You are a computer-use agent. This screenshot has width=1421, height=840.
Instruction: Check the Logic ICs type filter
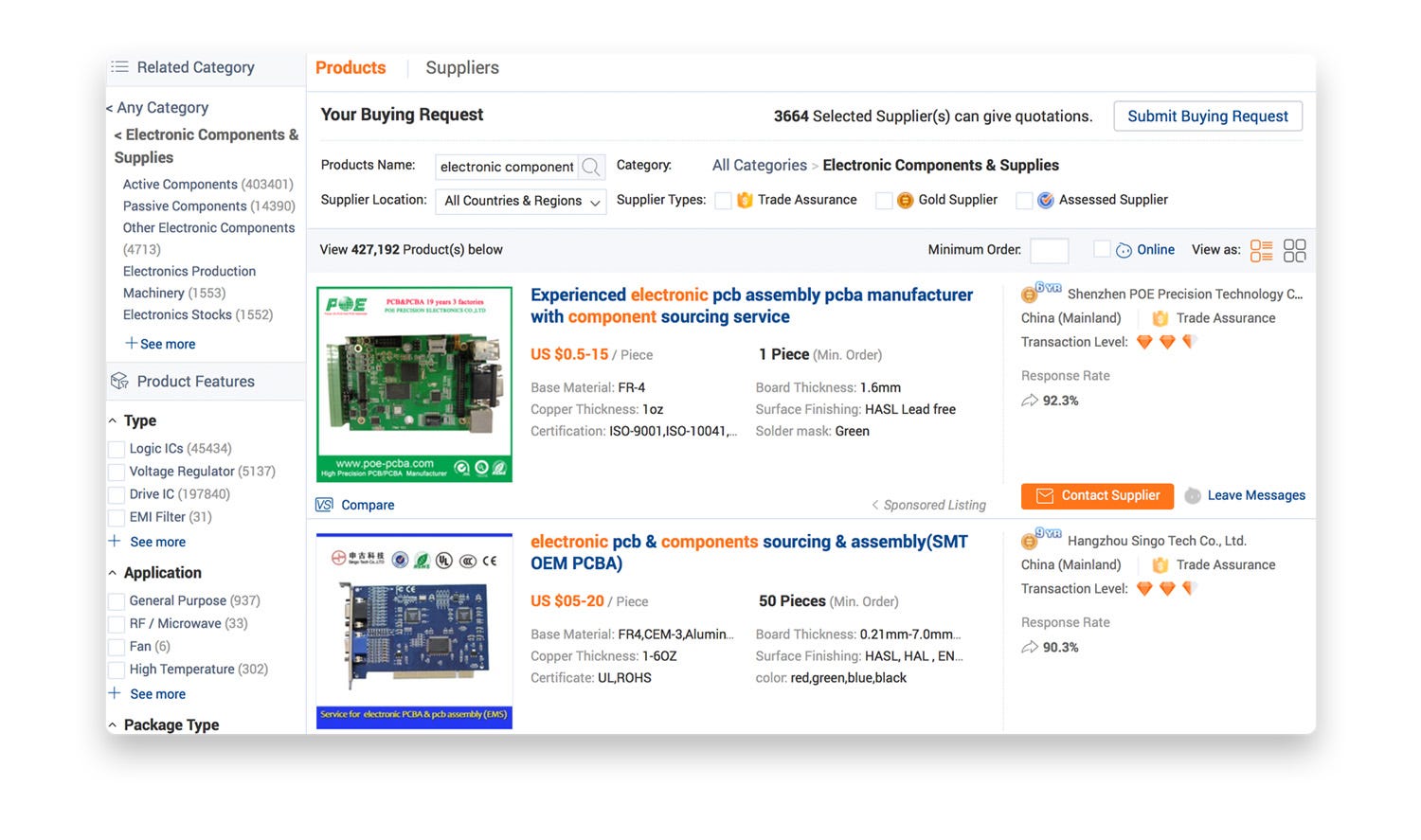click(117, 449)
